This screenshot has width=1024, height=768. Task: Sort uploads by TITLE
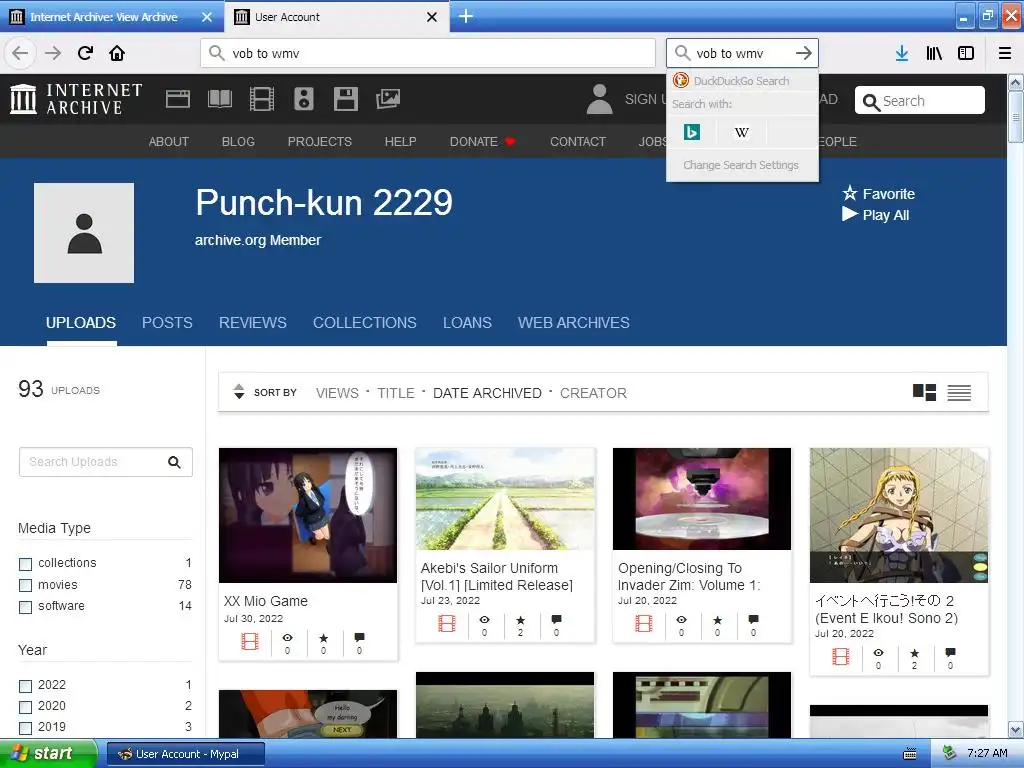396,393
